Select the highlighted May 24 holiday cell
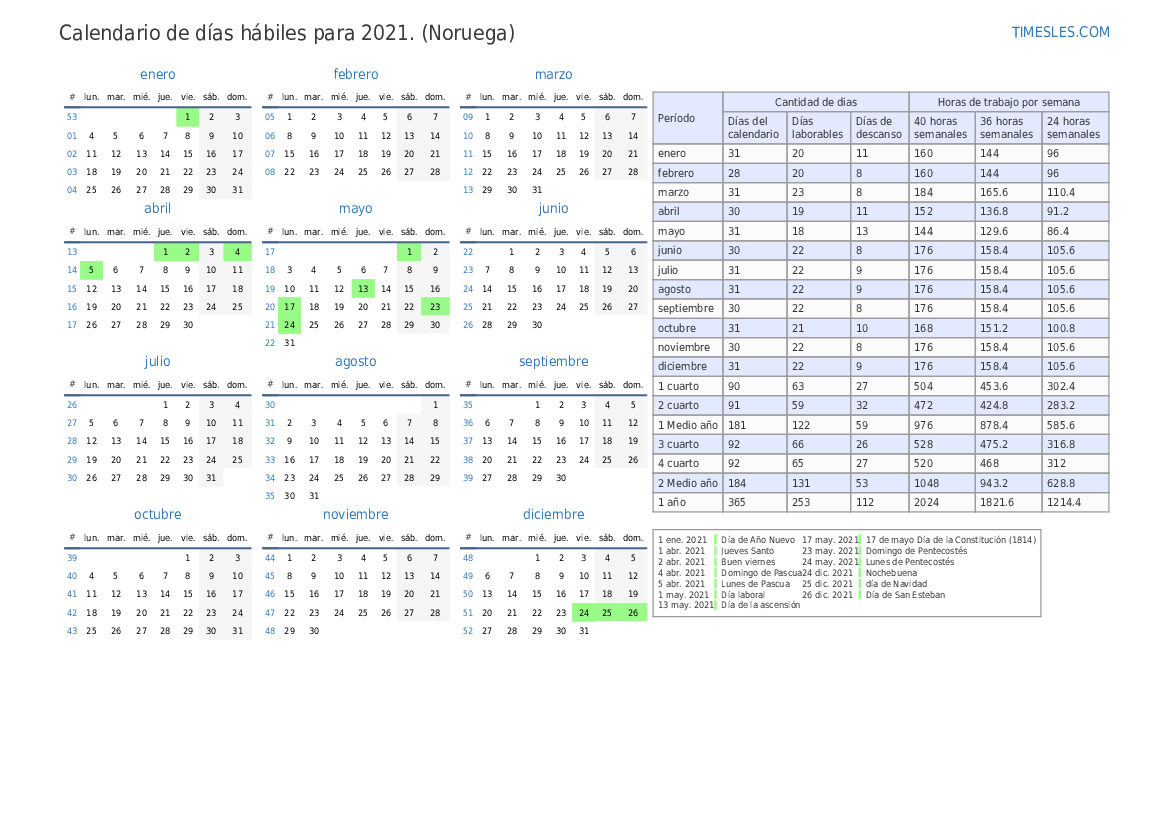The image size is (1169, 827). click(x=289, y=324)
